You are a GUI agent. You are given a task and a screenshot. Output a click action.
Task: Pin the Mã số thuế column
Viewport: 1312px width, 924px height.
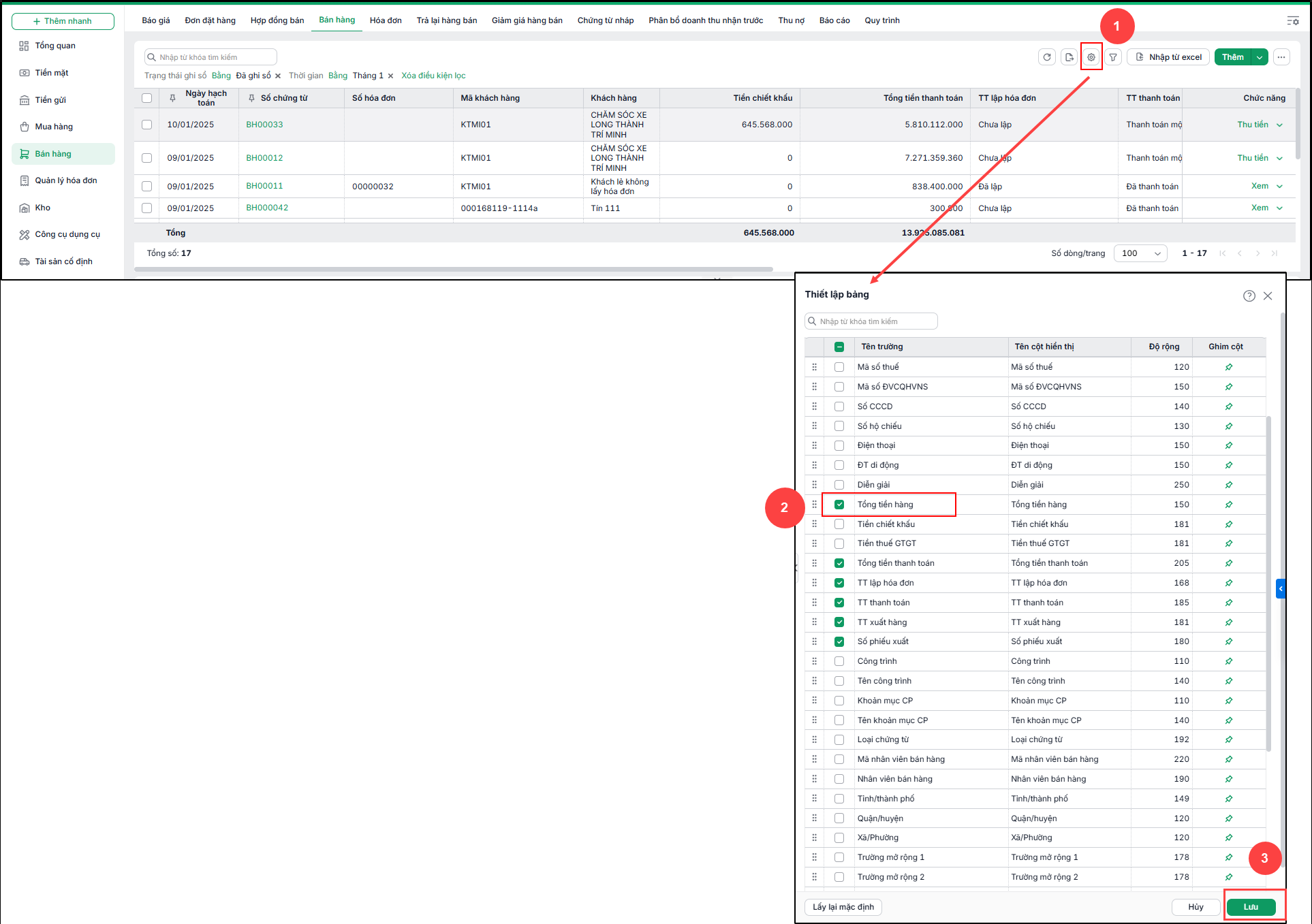pyautogui.click(x=1228, y=367)
